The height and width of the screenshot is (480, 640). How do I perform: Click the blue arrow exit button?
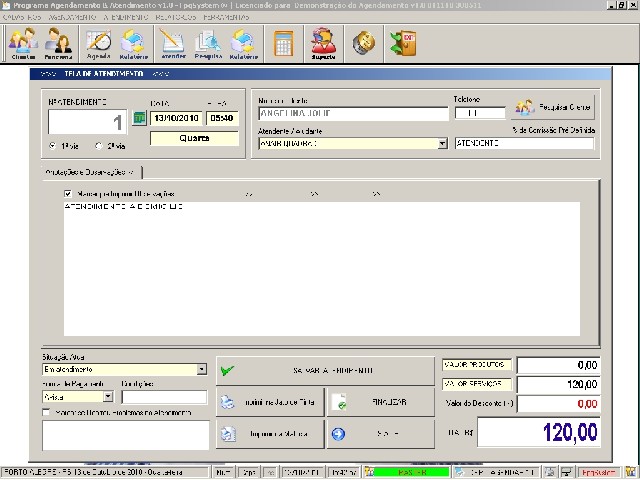point(381,434)
